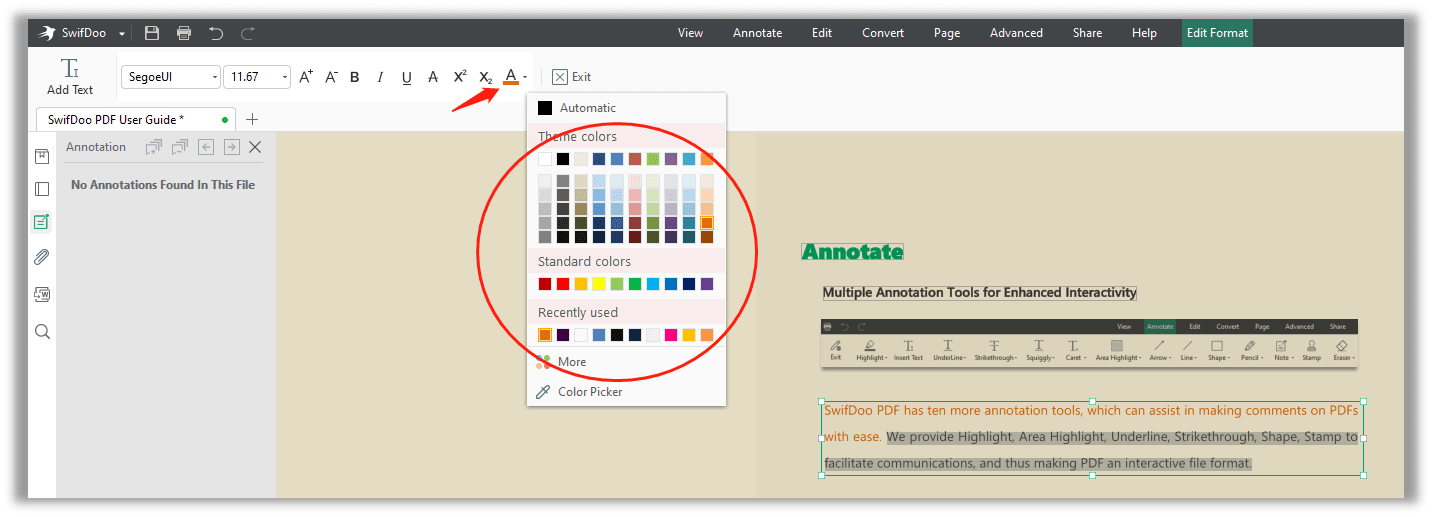Toggle Italic formatting
1432x517 pixels.
[x=380, y=77]
